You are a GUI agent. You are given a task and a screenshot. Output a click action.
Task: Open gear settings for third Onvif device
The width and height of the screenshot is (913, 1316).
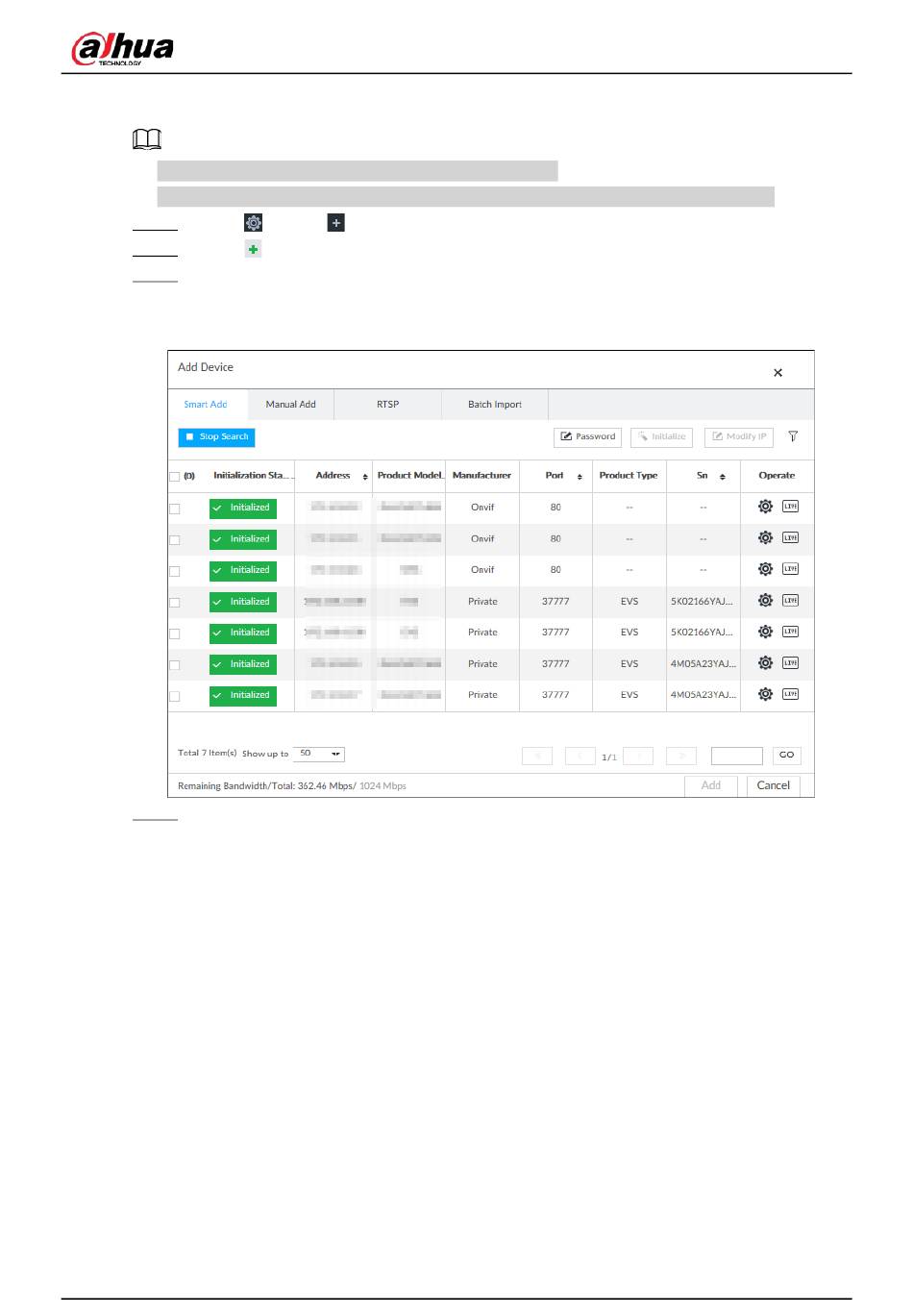(x=765, y=569)
